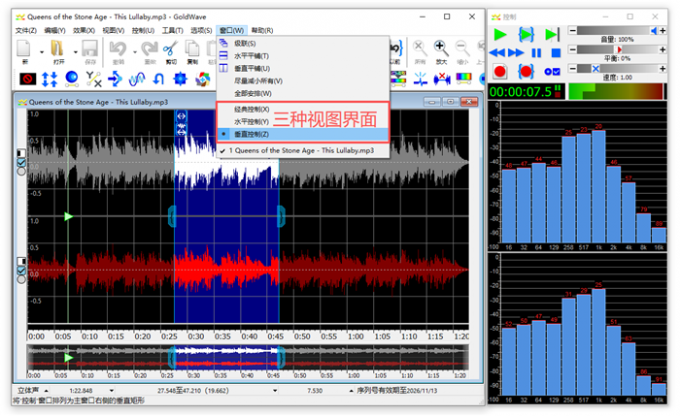Click the censor effect icon
This screenshot has width=680, height=416.
28,79
